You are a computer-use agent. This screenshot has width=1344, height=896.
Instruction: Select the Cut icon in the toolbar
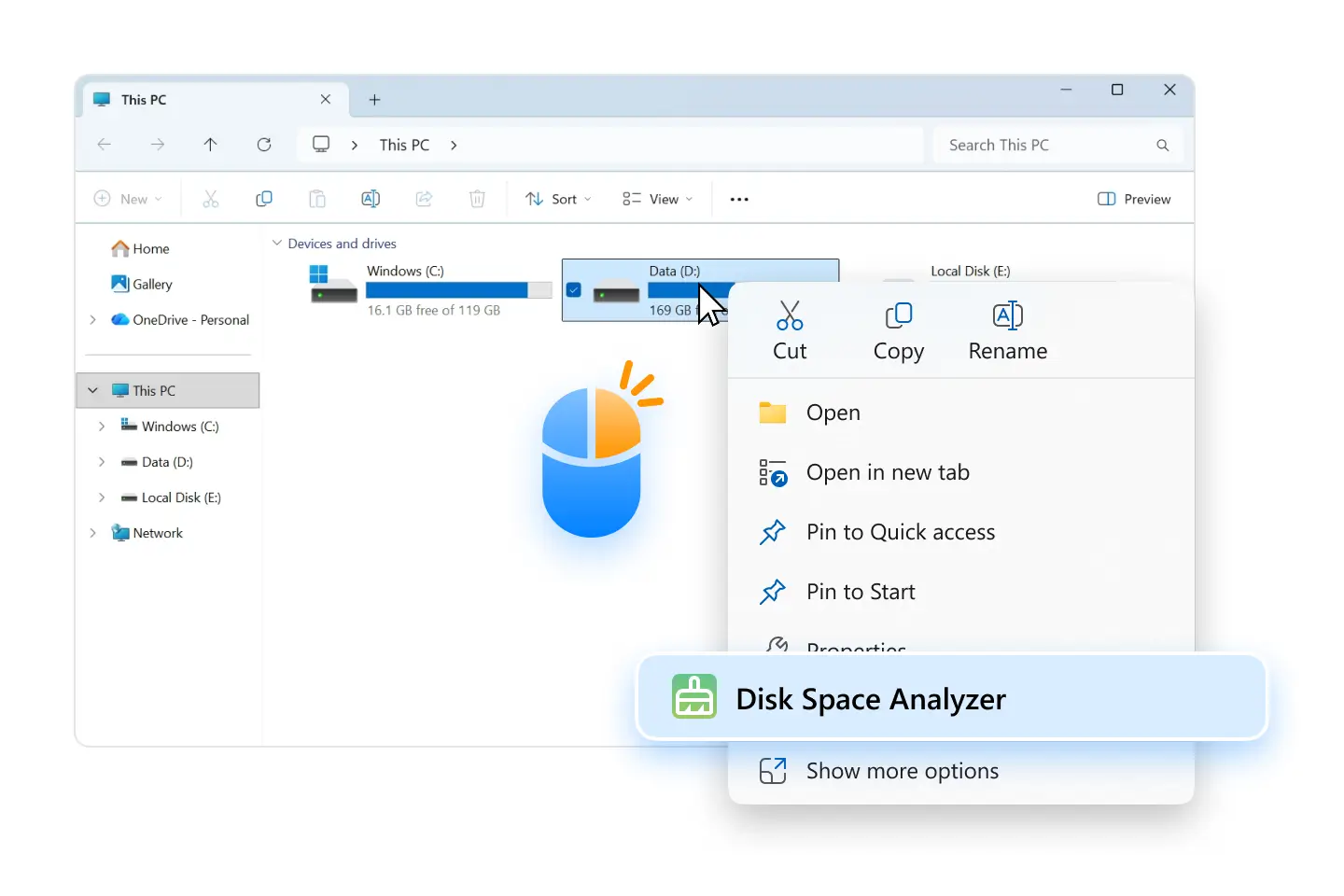211,198
